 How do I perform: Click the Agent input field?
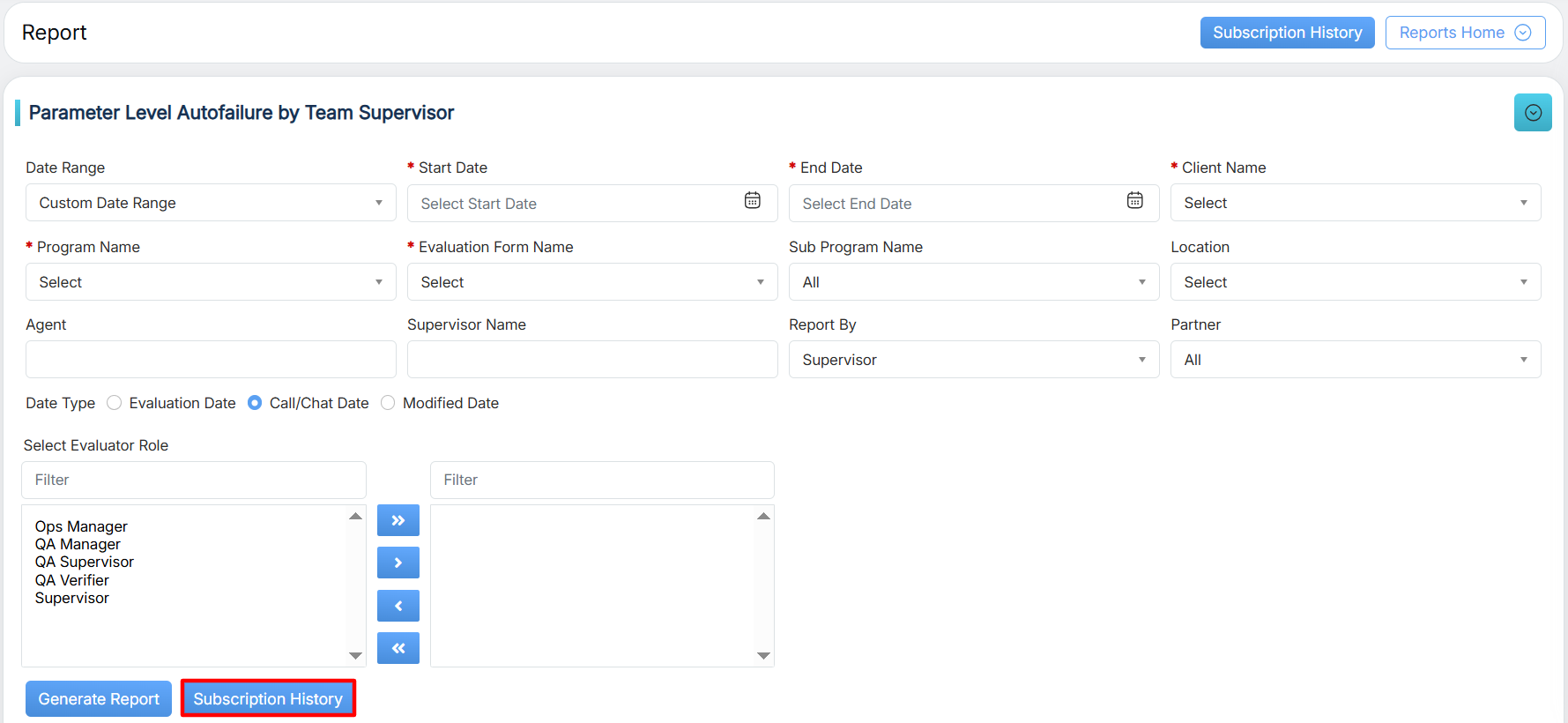click(211, 360)
